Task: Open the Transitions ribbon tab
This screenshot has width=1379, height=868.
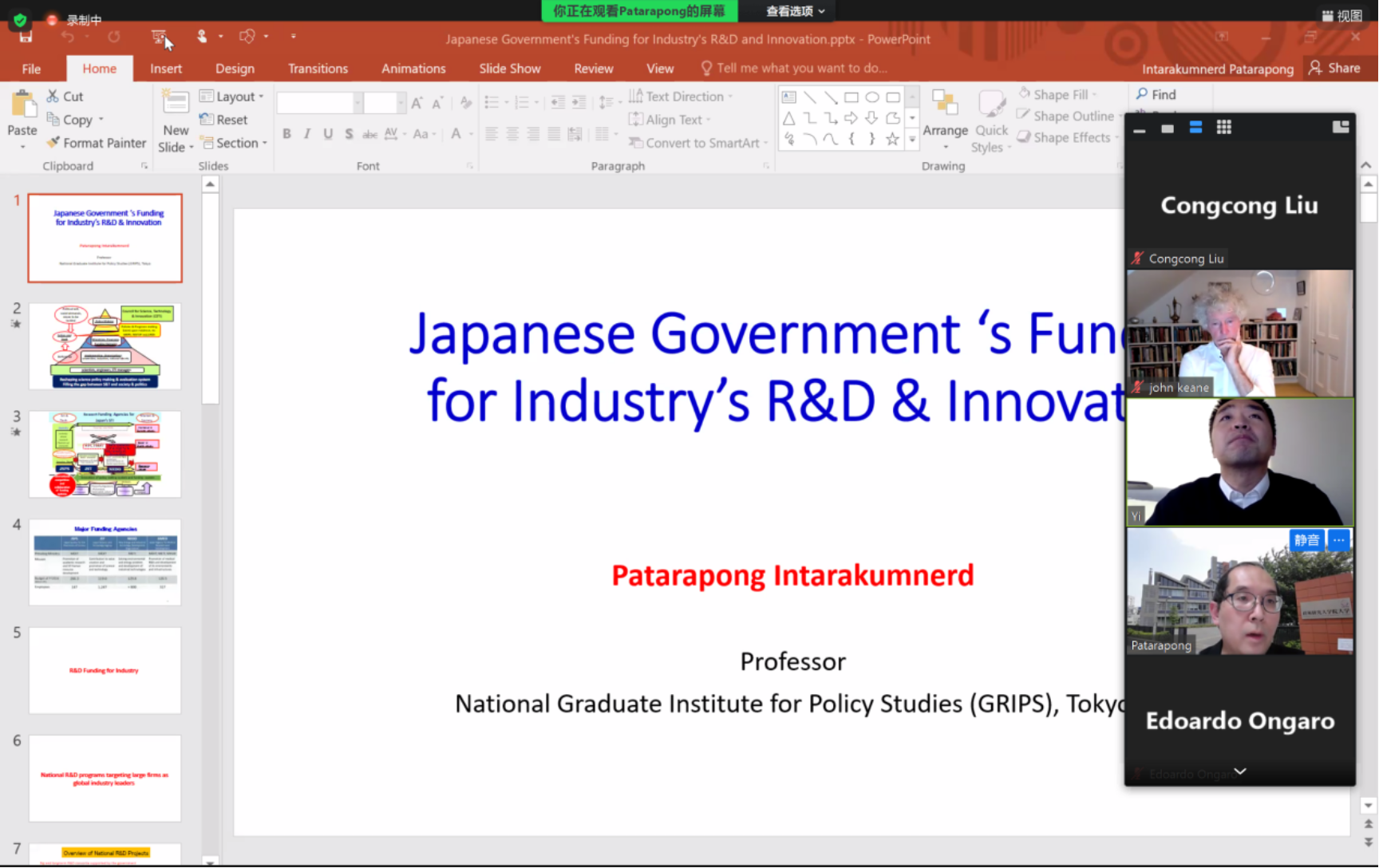Action: pyautogui.click(x=318, y=69)
